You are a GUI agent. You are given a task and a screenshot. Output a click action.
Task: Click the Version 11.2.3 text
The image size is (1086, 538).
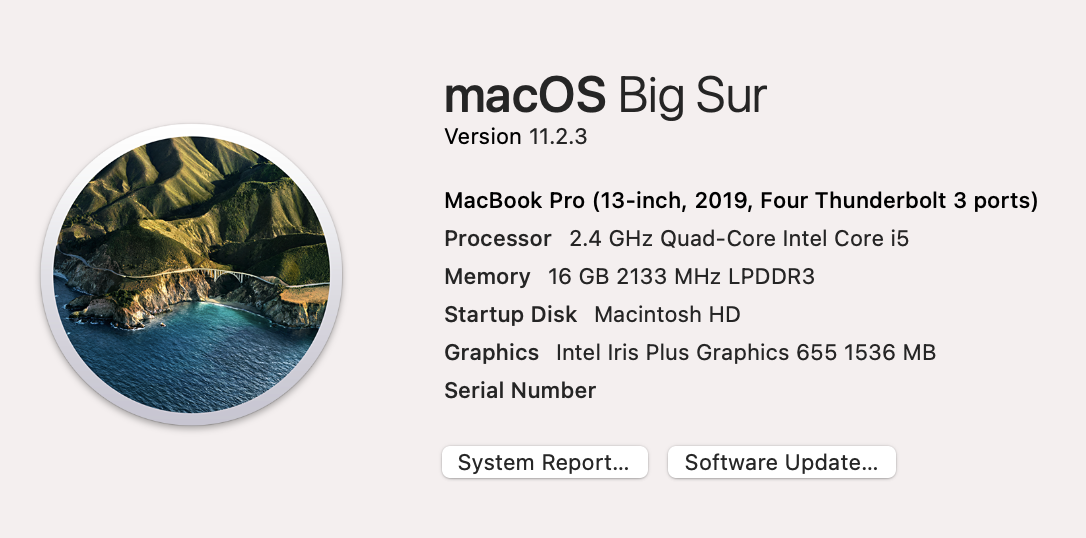click(515, 136)
